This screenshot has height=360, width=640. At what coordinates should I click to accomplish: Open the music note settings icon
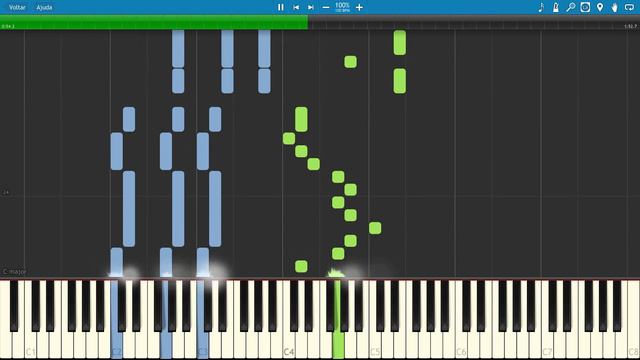pyautogui.click(x=541, y=7)
